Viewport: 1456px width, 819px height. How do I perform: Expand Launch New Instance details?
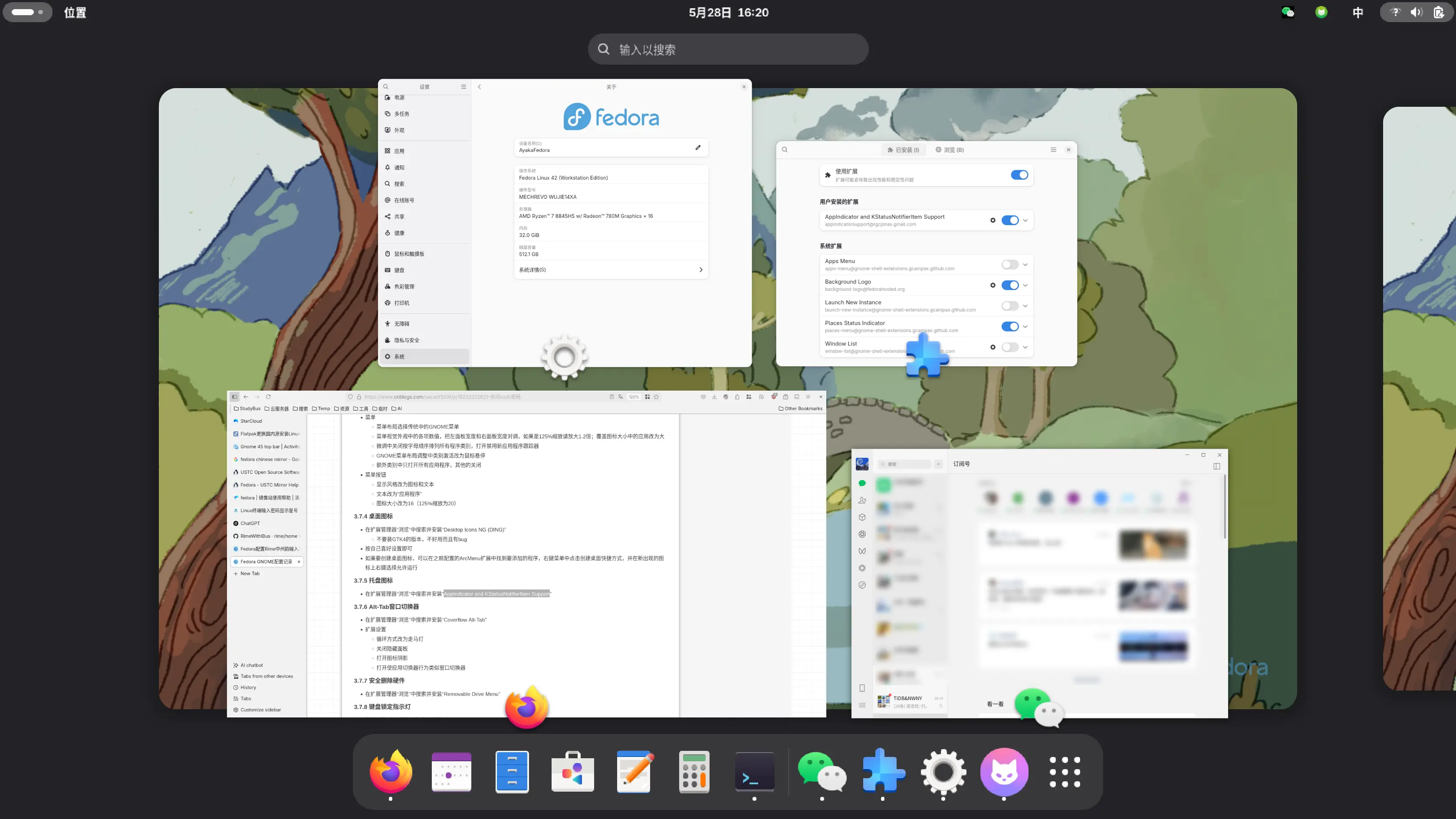1025,306
